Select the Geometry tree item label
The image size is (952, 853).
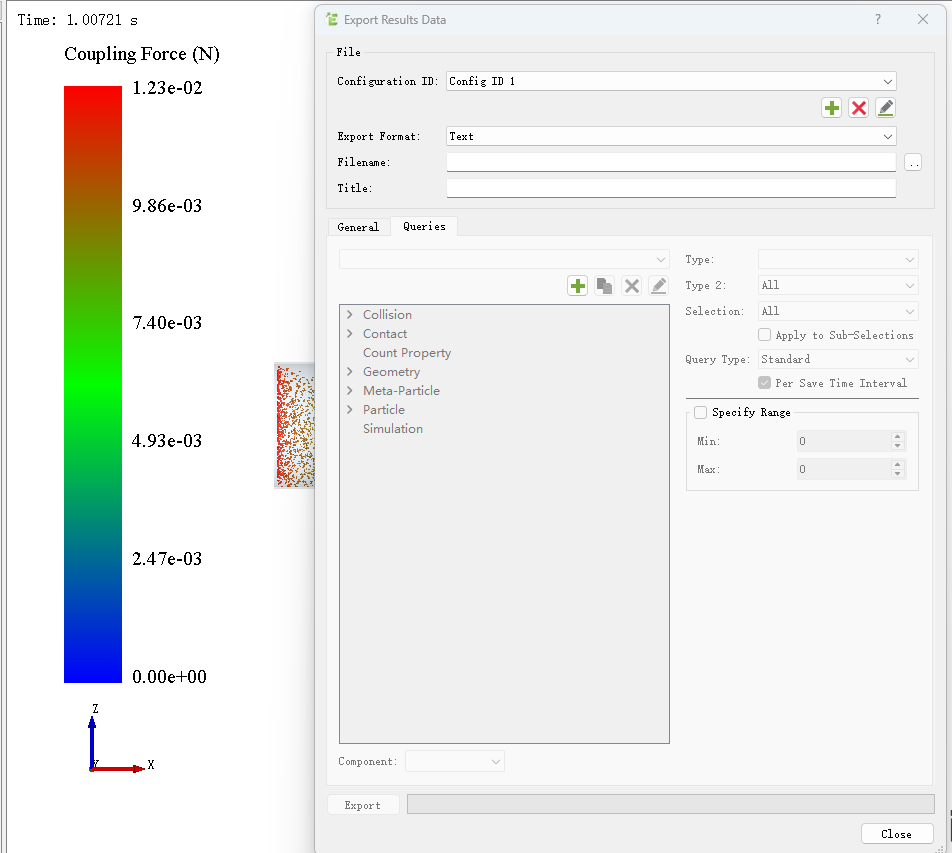coord(392,372)
